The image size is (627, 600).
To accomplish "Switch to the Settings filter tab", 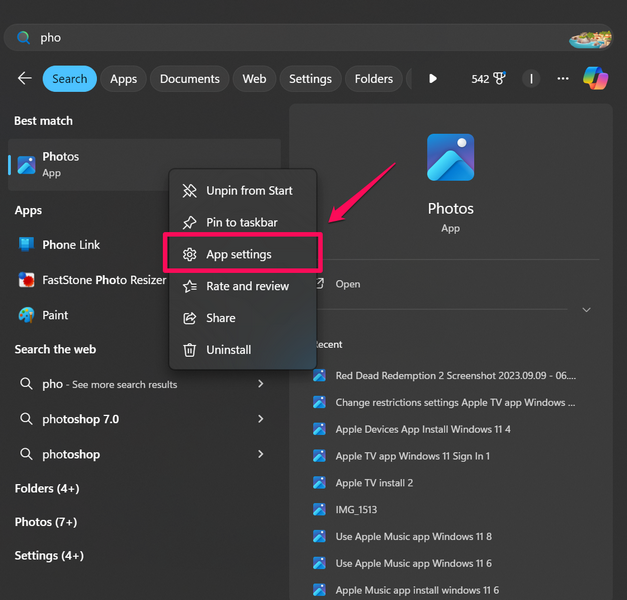I will pos(310,79).
